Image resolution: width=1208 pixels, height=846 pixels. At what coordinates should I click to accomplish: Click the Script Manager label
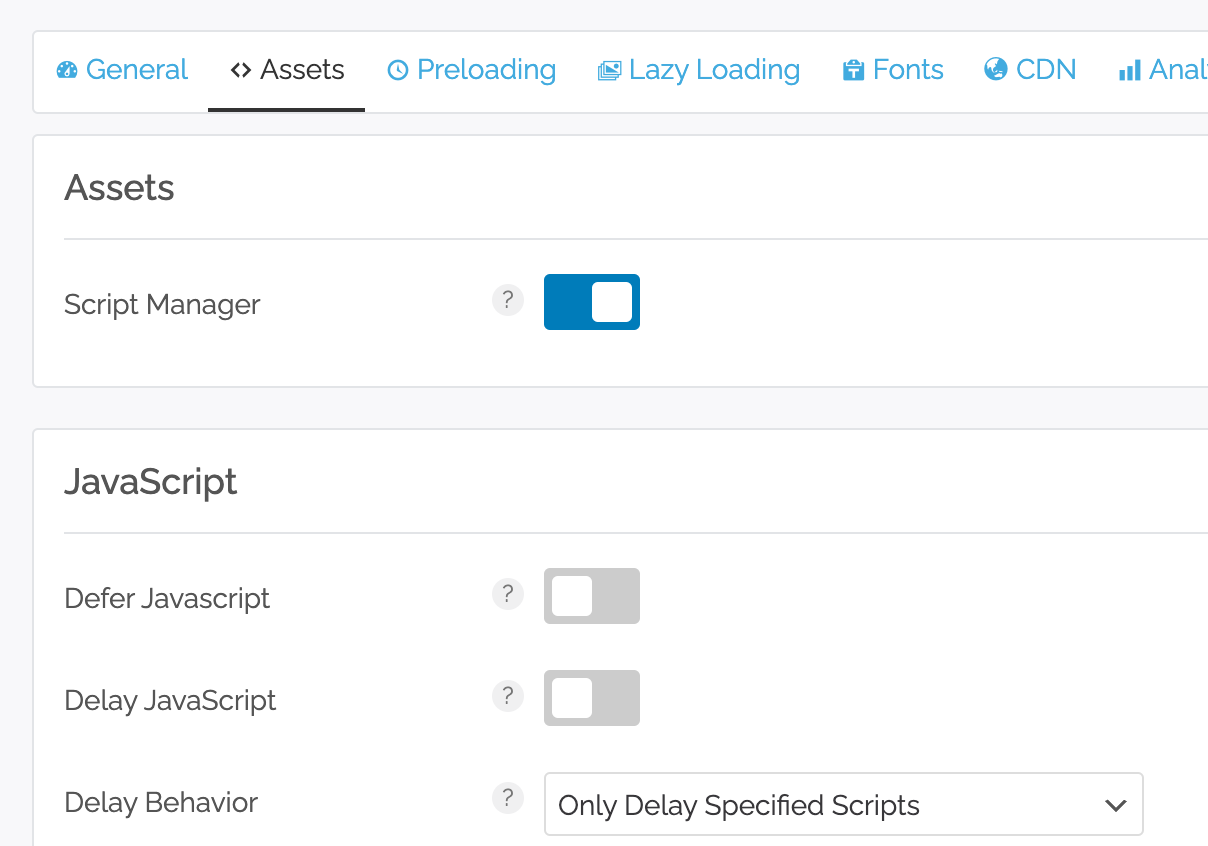pyautogui.click(x=162, y=304)
